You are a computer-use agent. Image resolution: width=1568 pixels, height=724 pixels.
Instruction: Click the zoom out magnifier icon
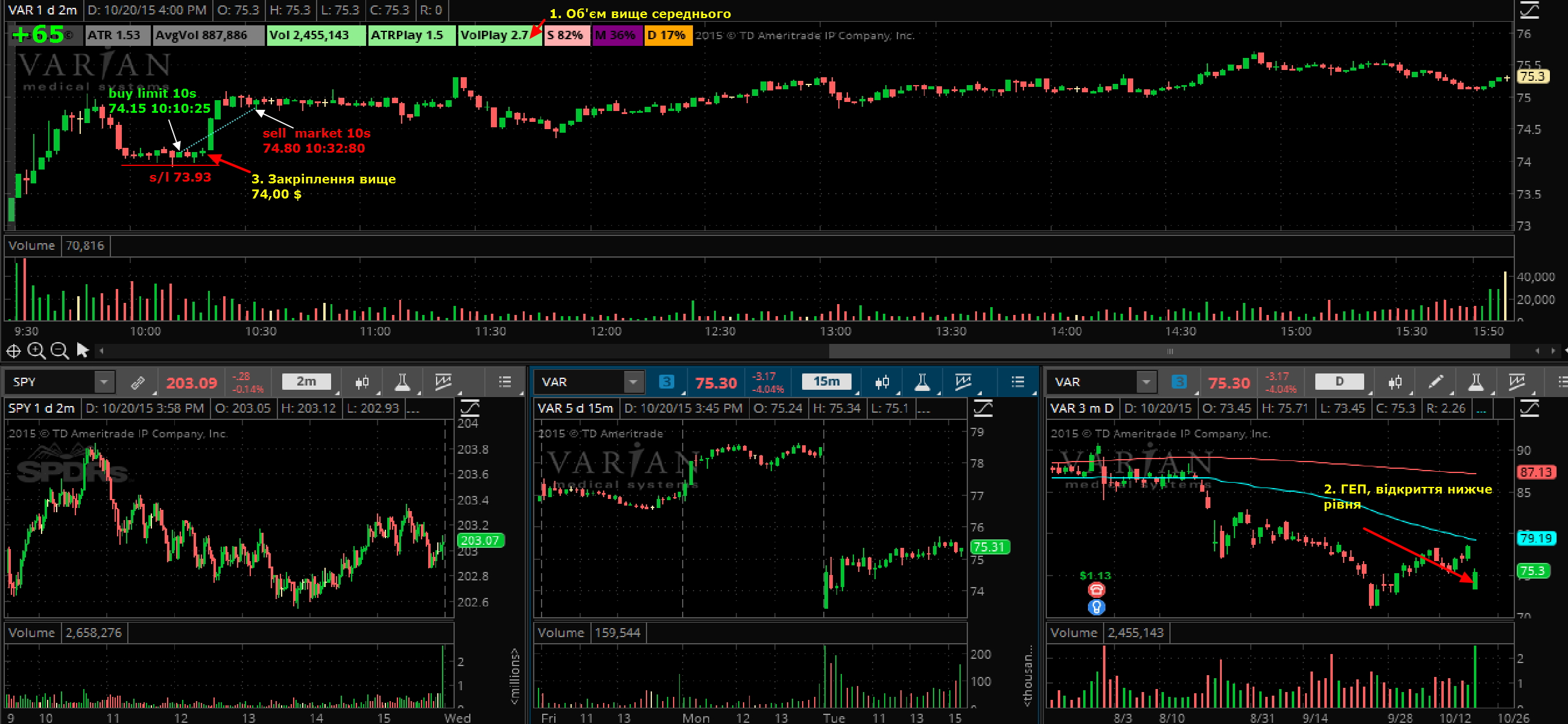click(60, 351)
